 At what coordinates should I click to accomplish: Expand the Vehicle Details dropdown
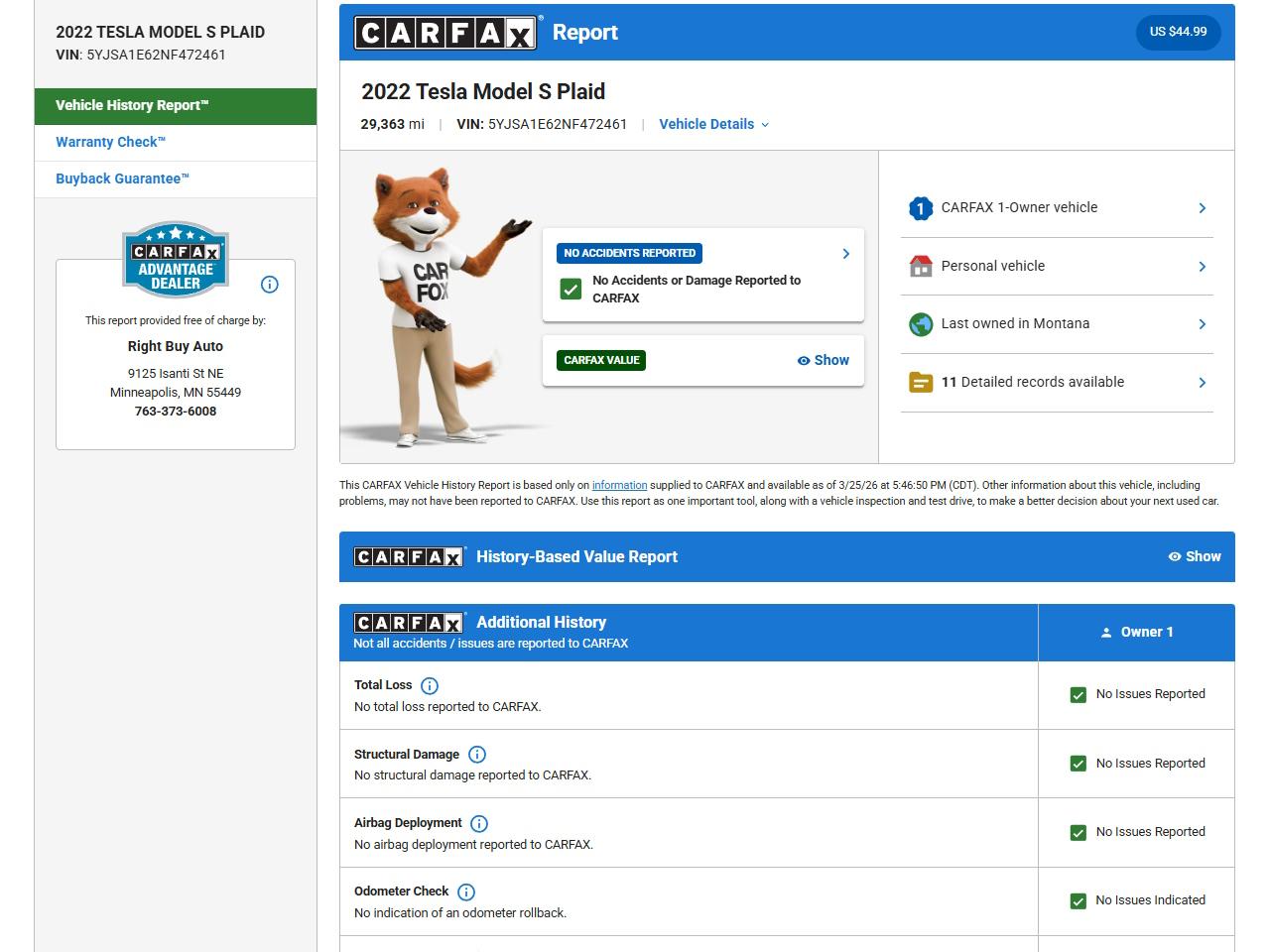[713, 124]
